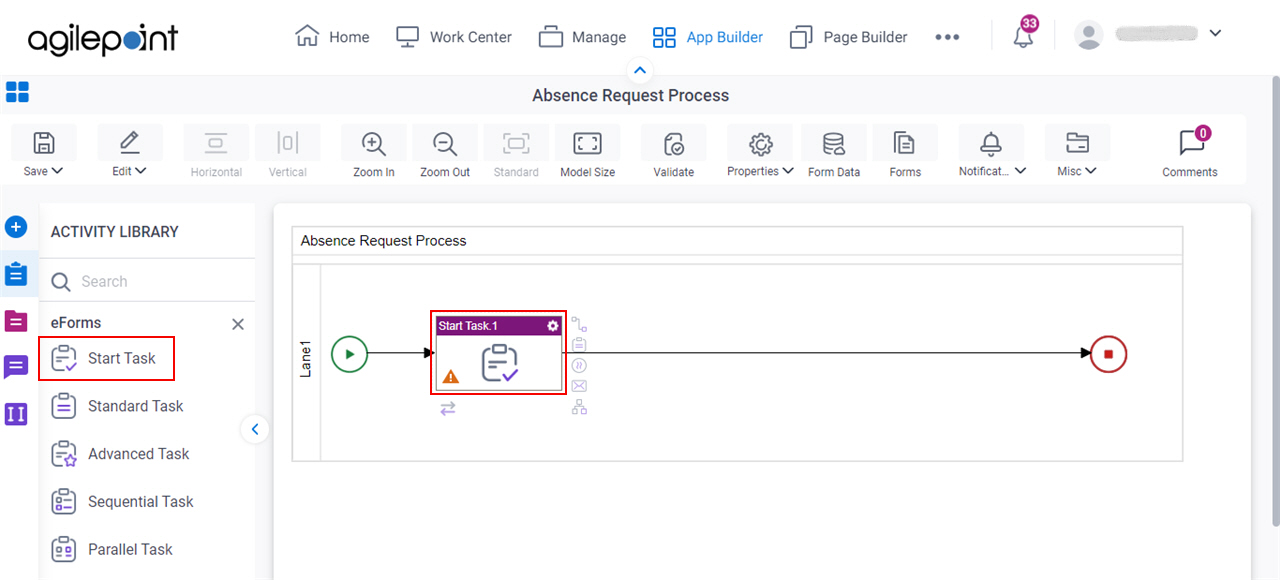
Task: Click the vertical scrollbar on the right edge
Action: pos(1274,300)
